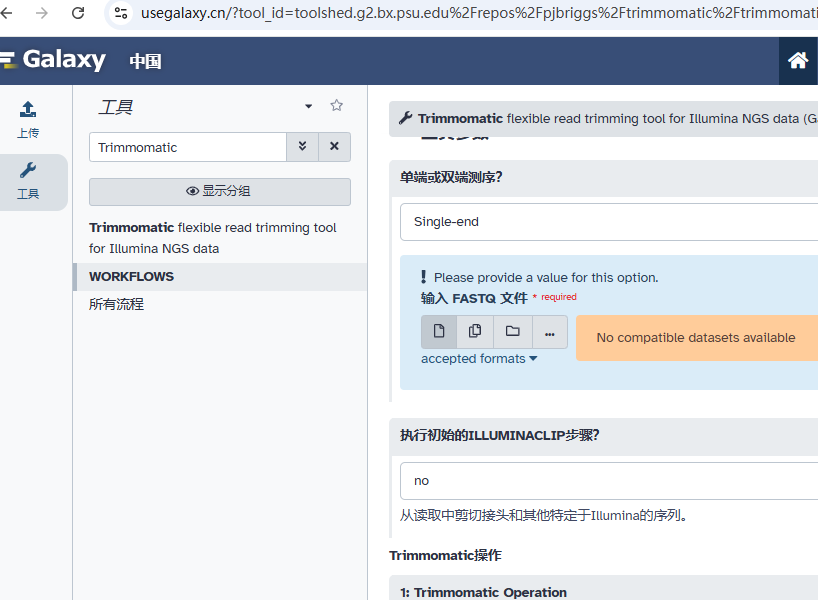Click the Galaxy logo
The height and width of the screenshot is (600, 818).
[x=53, y=59]
